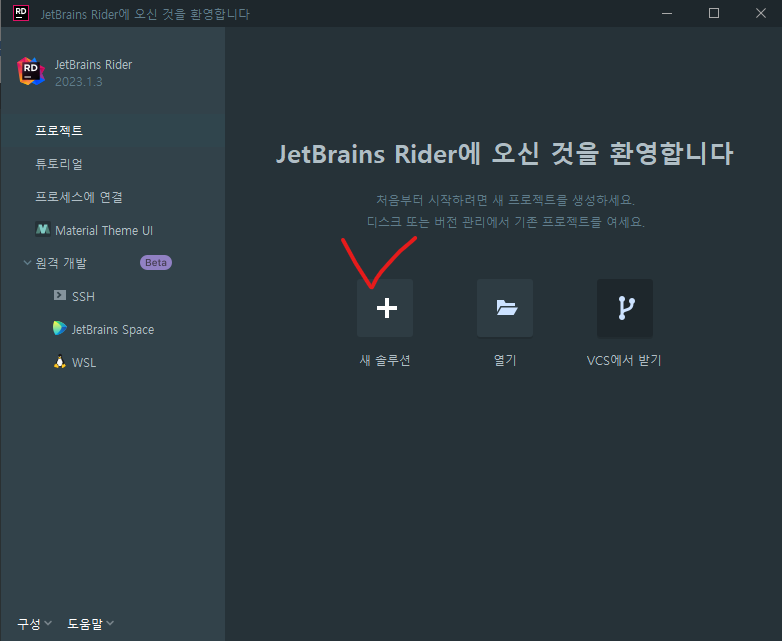Minimize the Rider welcome window
Screen dimensions: 782x641
(667, 13)
